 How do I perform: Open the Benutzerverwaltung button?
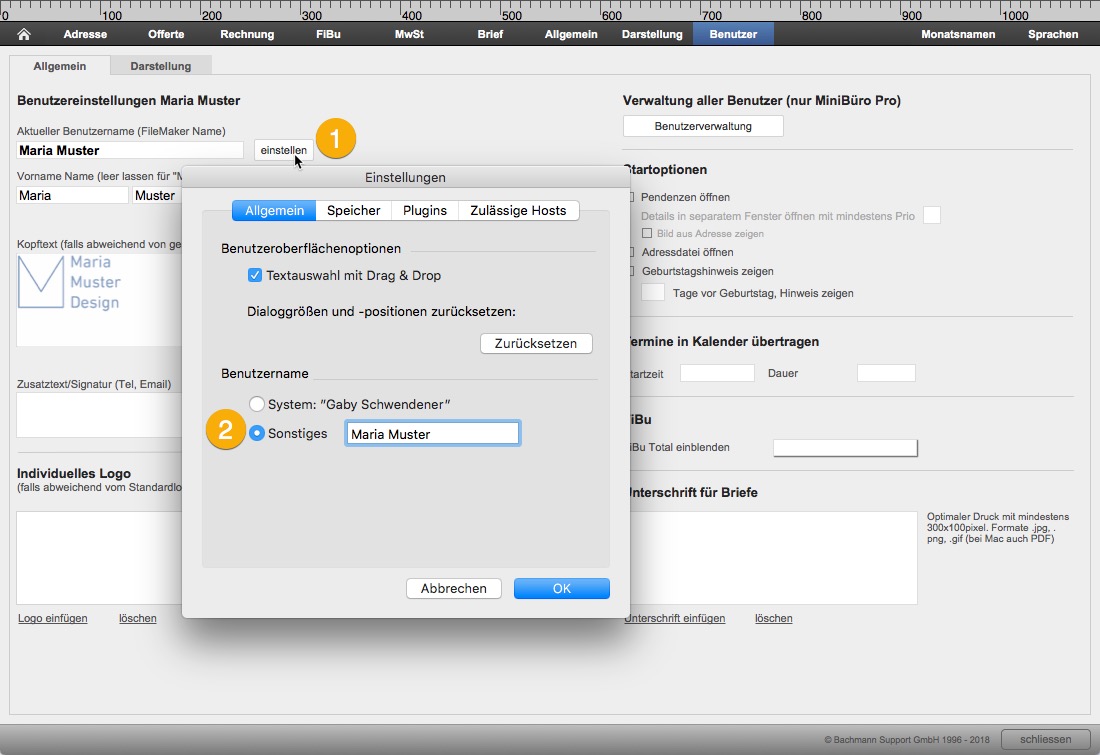pyautogui.click(x=703, y=126)
